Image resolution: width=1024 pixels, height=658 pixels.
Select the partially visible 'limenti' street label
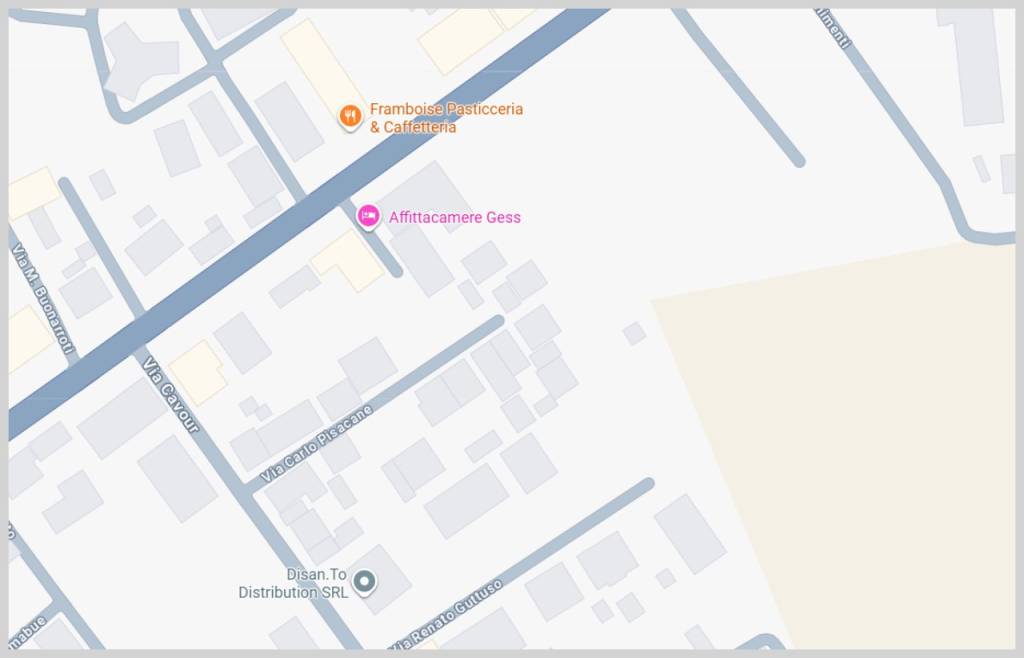835,28
